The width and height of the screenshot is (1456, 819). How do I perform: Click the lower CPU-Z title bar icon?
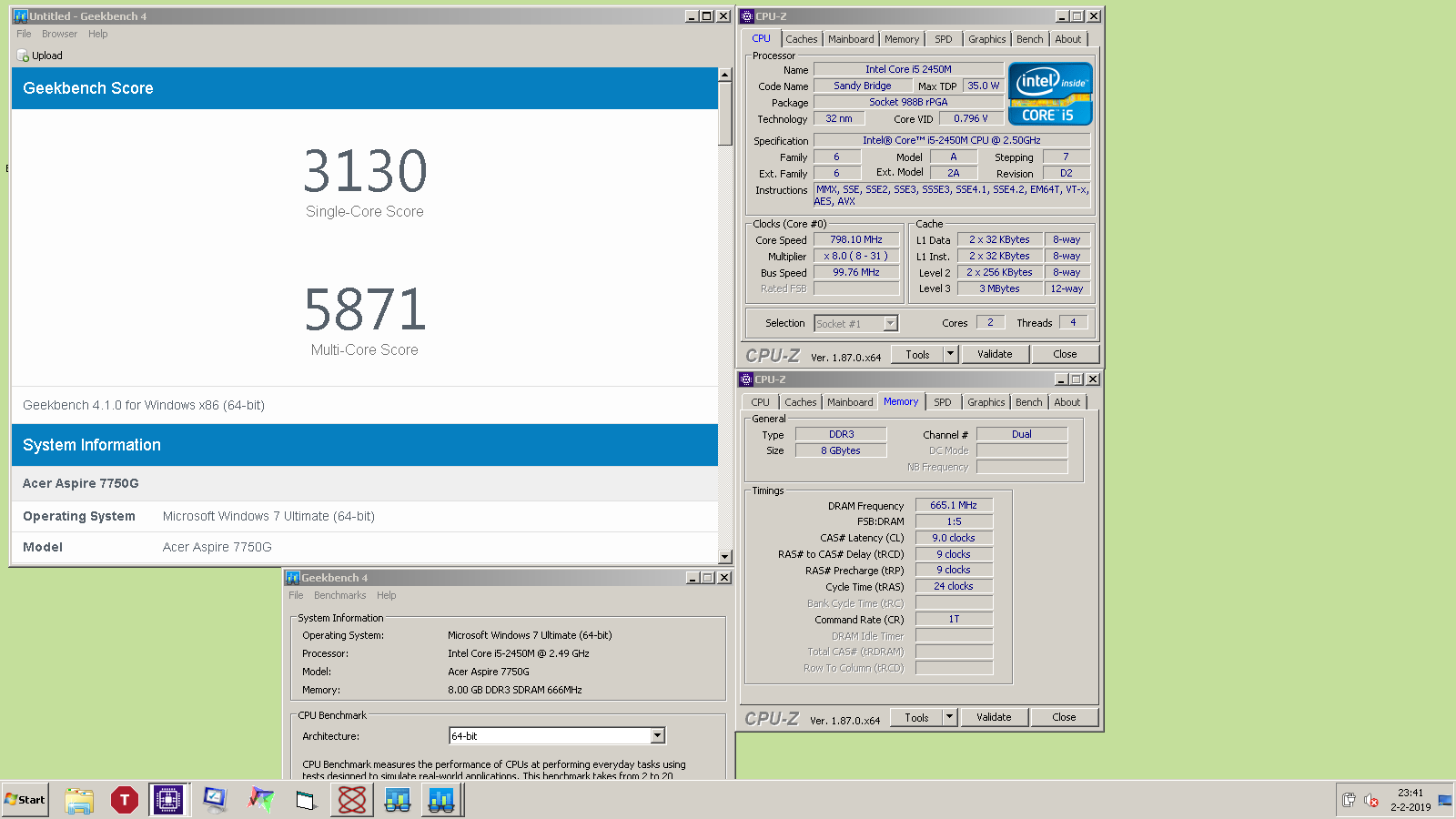[x=746, y=379]
